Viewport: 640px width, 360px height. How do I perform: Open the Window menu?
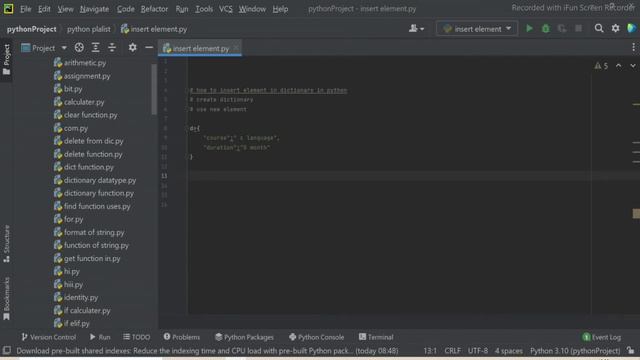tap(252, 9)
